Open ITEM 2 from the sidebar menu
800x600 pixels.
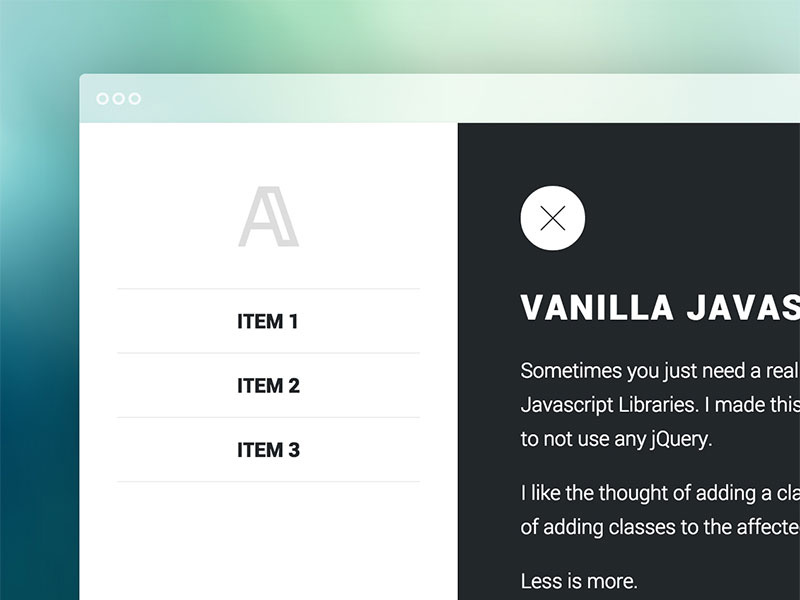coord(268,386)
